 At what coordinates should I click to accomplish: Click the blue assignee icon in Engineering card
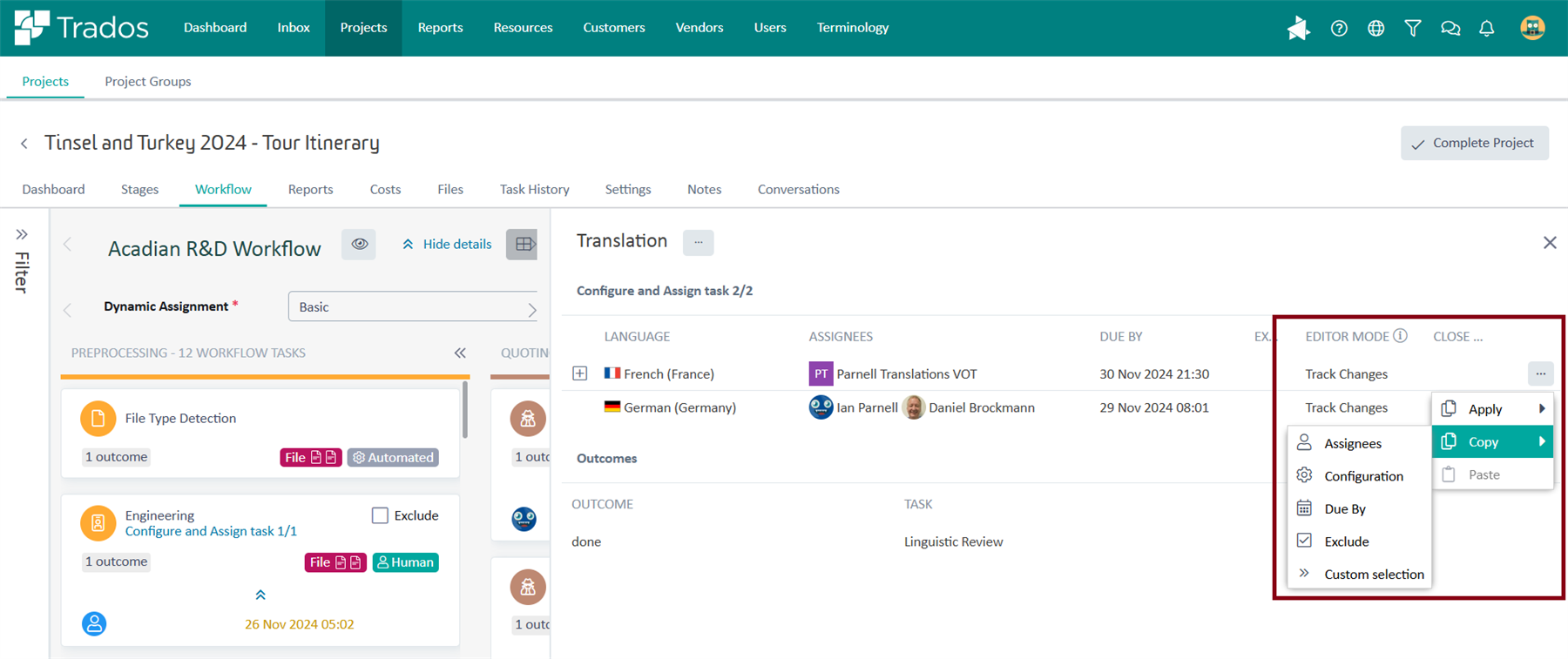(x=94, y=623)
